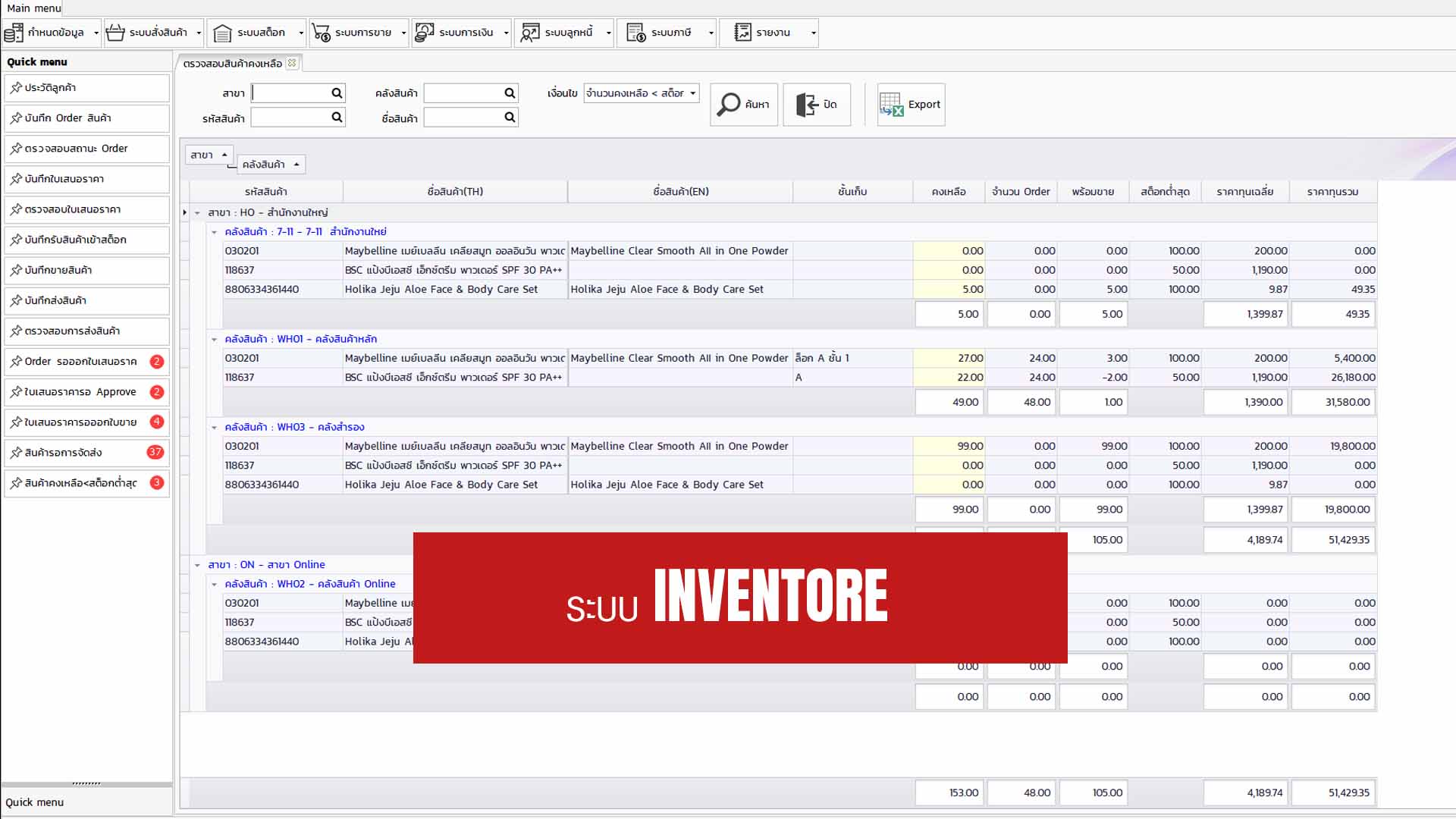Open ใบเสนอราคารอ Approve quick item
The image size is (1456, 819).
point(86,391)
